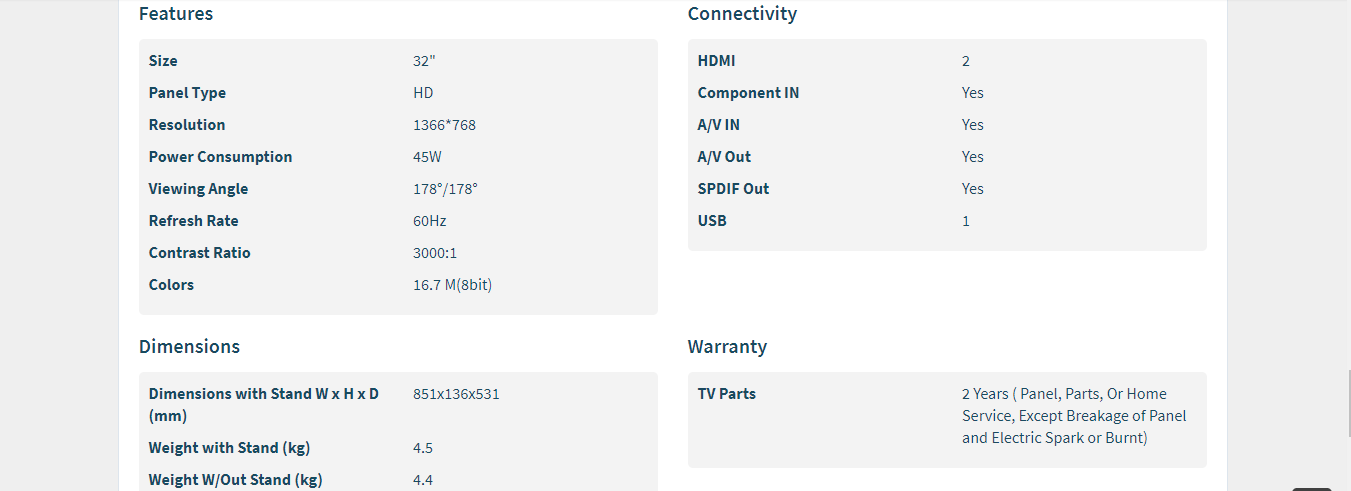This screenshot has width=1351, height=491.
Task: Select the HDMI label
Action: coord(716,61)
